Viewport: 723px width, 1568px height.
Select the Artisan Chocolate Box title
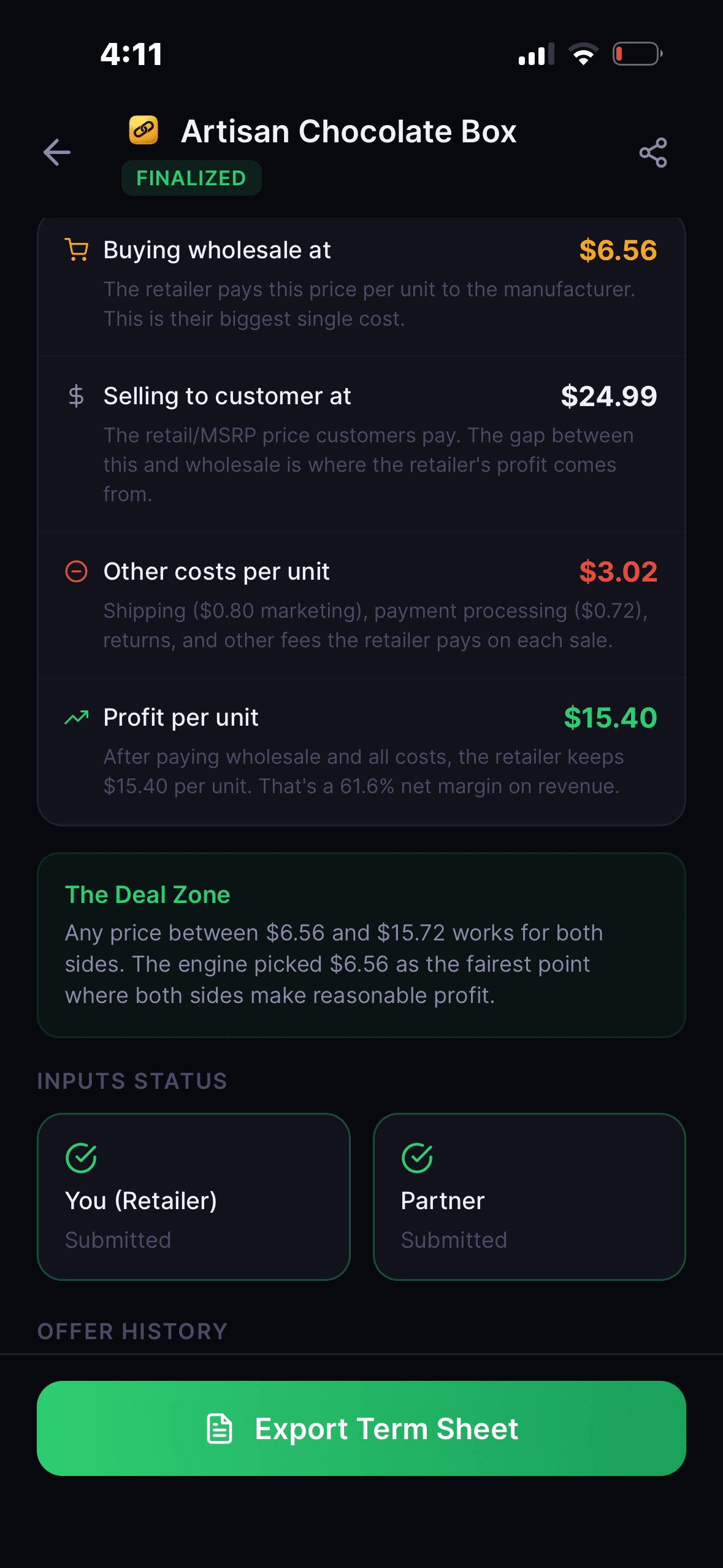click(349, 131)
